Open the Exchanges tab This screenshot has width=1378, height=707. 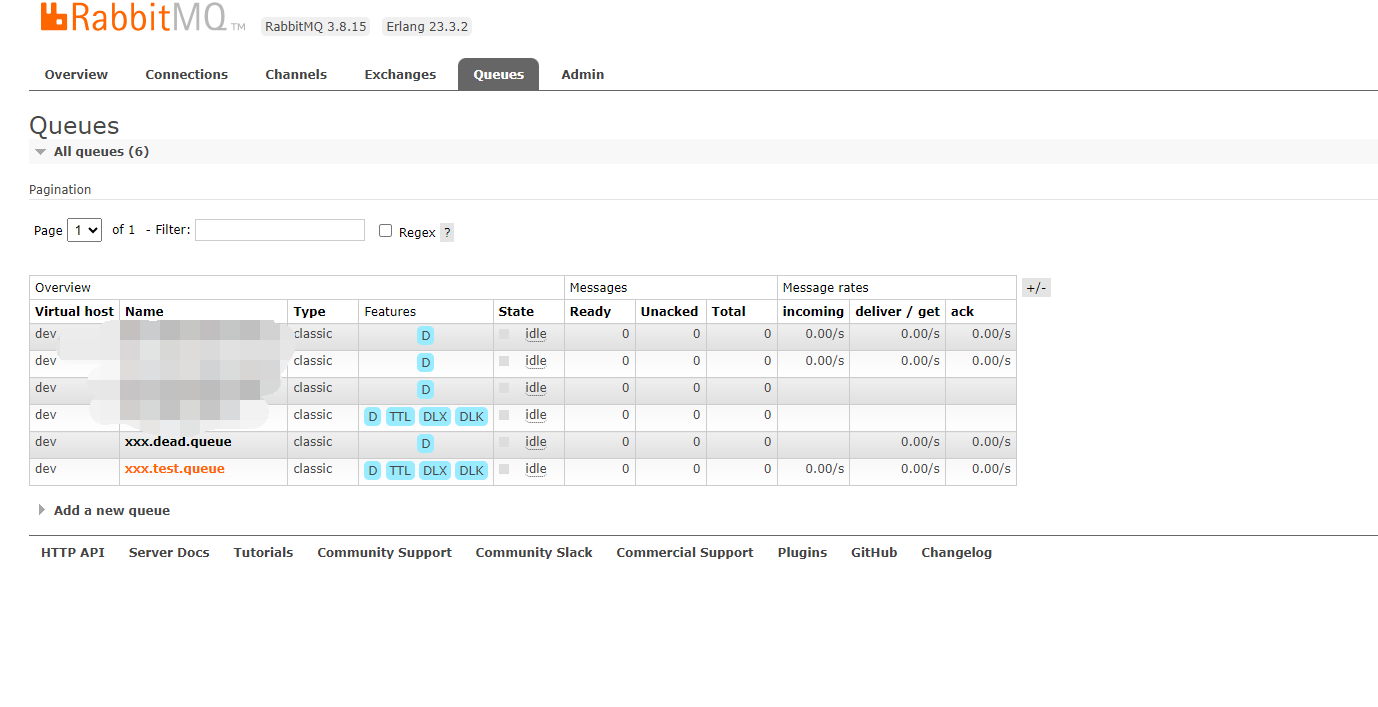(400, 74)
